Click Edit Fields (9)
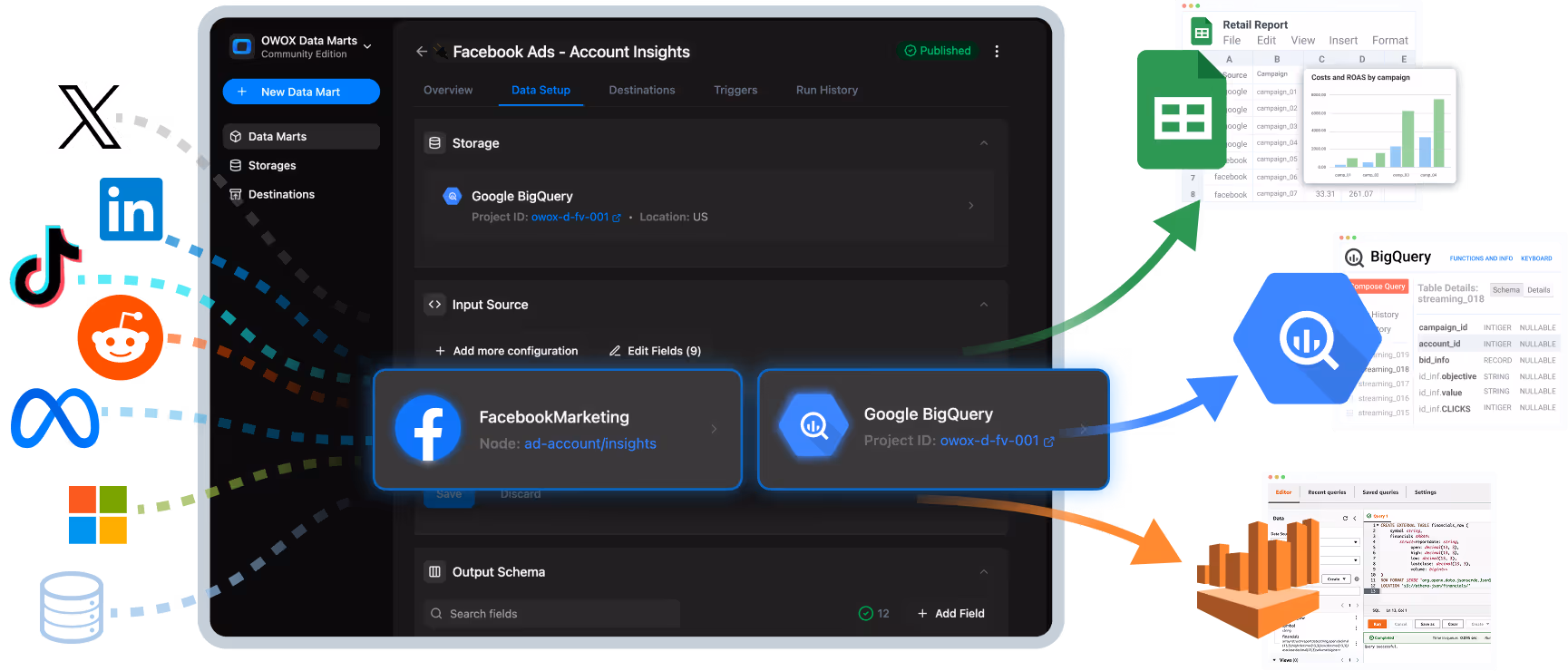 (x=655, y=351)
